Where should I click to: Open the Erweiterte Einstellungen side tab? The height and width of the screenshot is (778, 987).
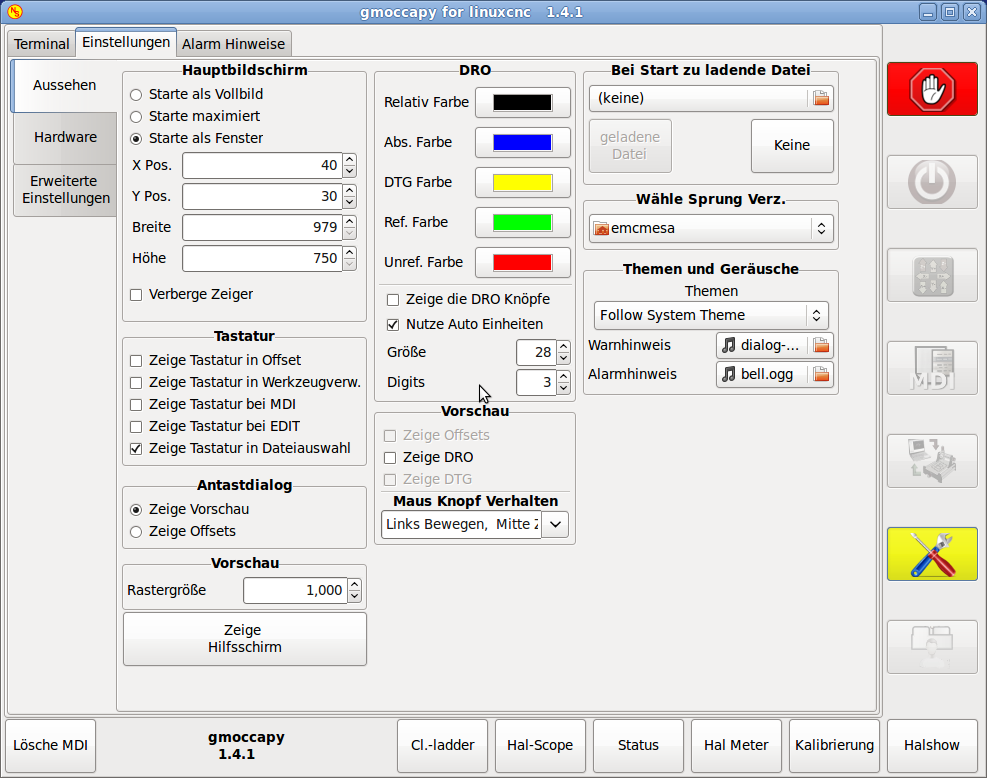(65, 190)
